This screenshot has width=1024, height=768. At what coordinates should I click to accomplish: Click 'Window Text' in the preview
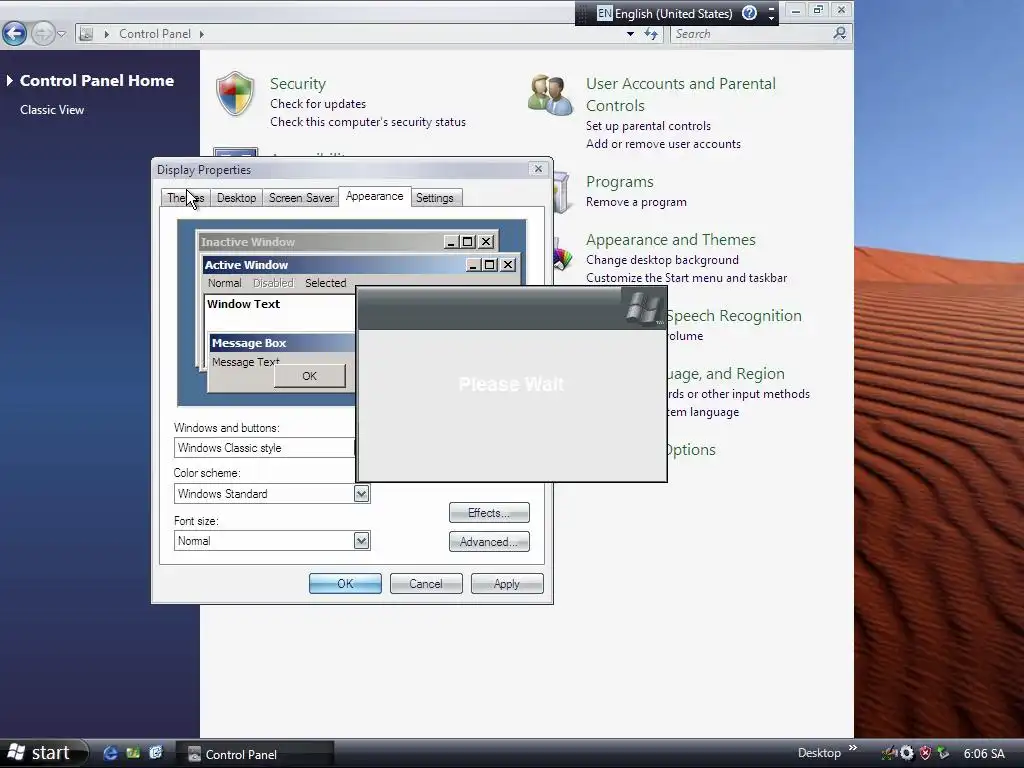tap(243, 304)
